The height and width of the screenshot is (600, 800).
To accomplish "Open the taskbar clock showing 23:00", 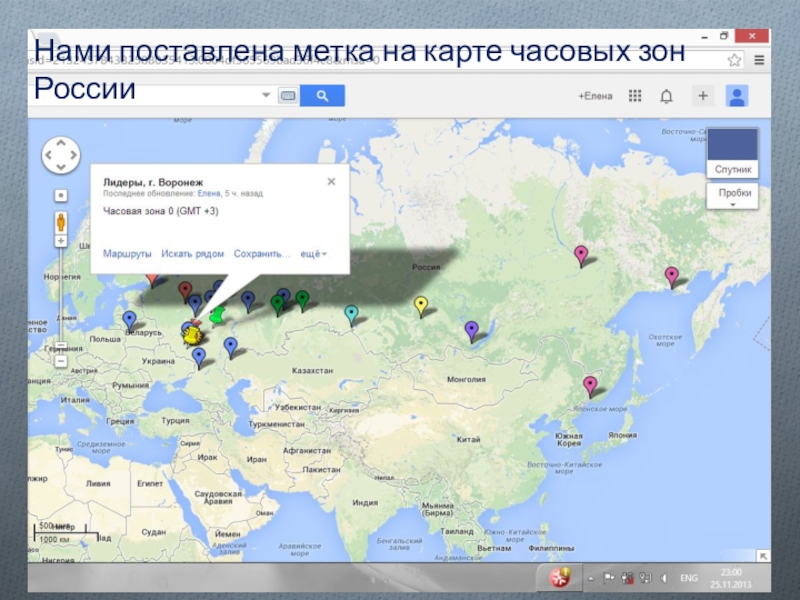I will click(x=731, y=578).
